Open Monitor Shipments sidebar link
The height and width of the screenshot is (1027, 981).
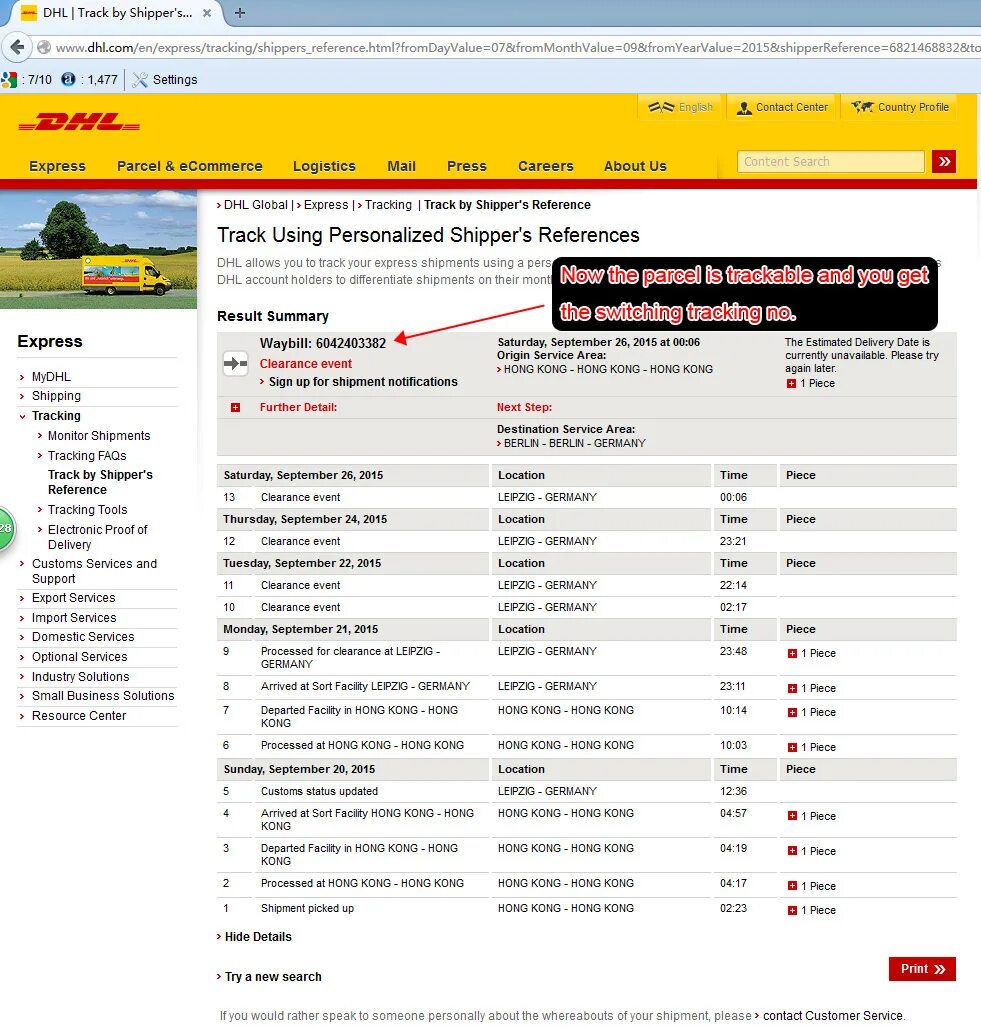coord(99,436)
